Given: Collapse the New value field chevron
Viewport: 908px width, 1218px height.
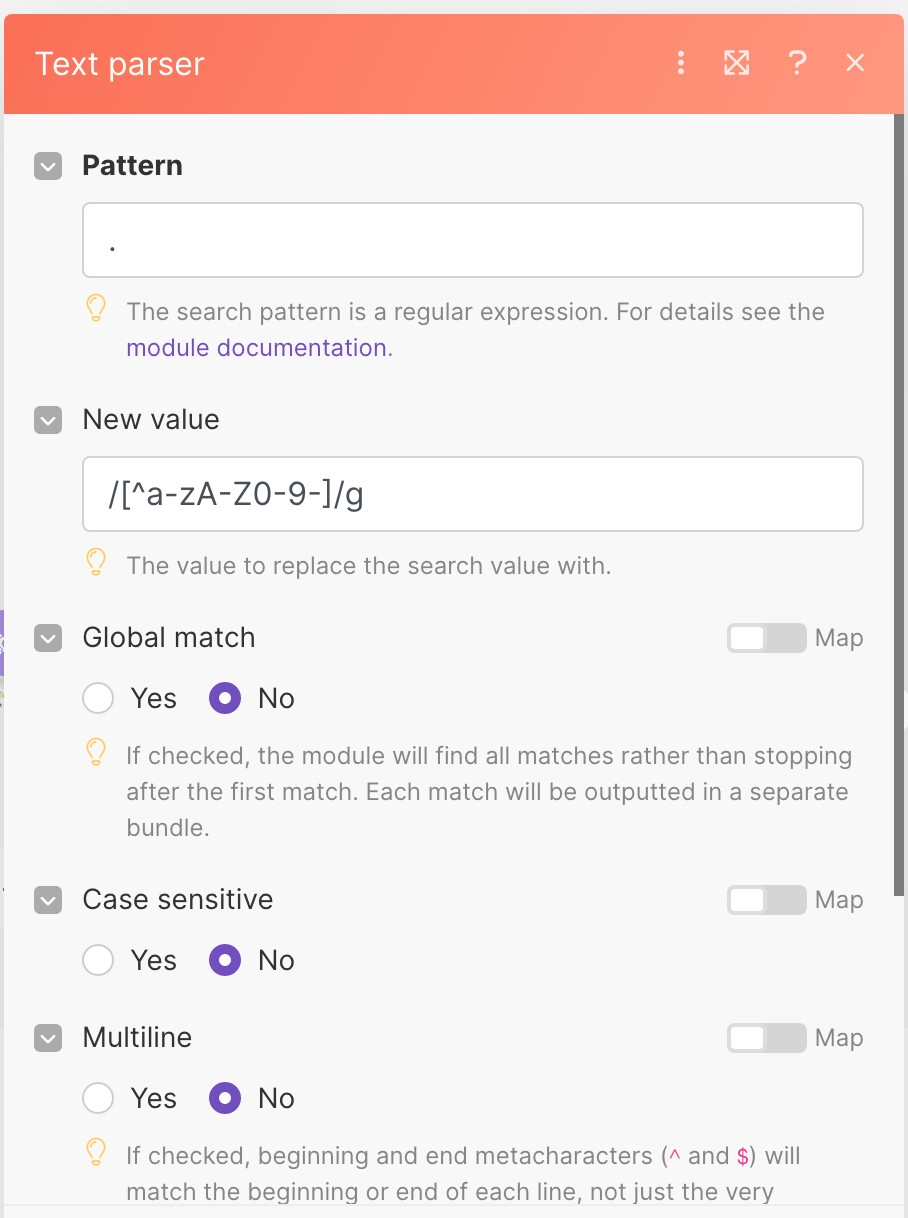Looking at the screenshot, I should click(x=48, y=420).
